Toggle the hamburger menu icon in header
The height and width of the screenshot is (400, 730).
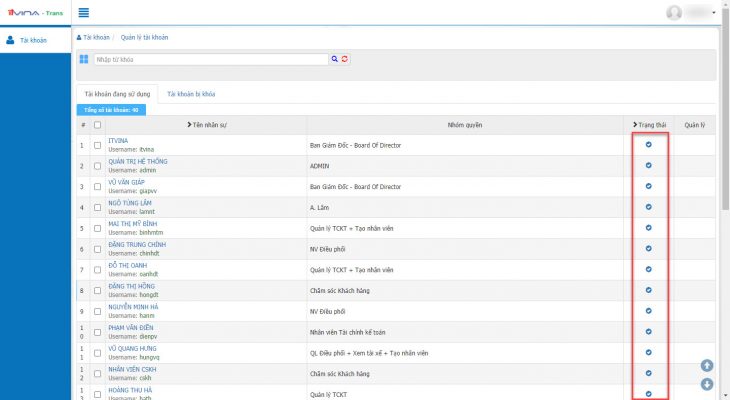[x=84, y=12]
